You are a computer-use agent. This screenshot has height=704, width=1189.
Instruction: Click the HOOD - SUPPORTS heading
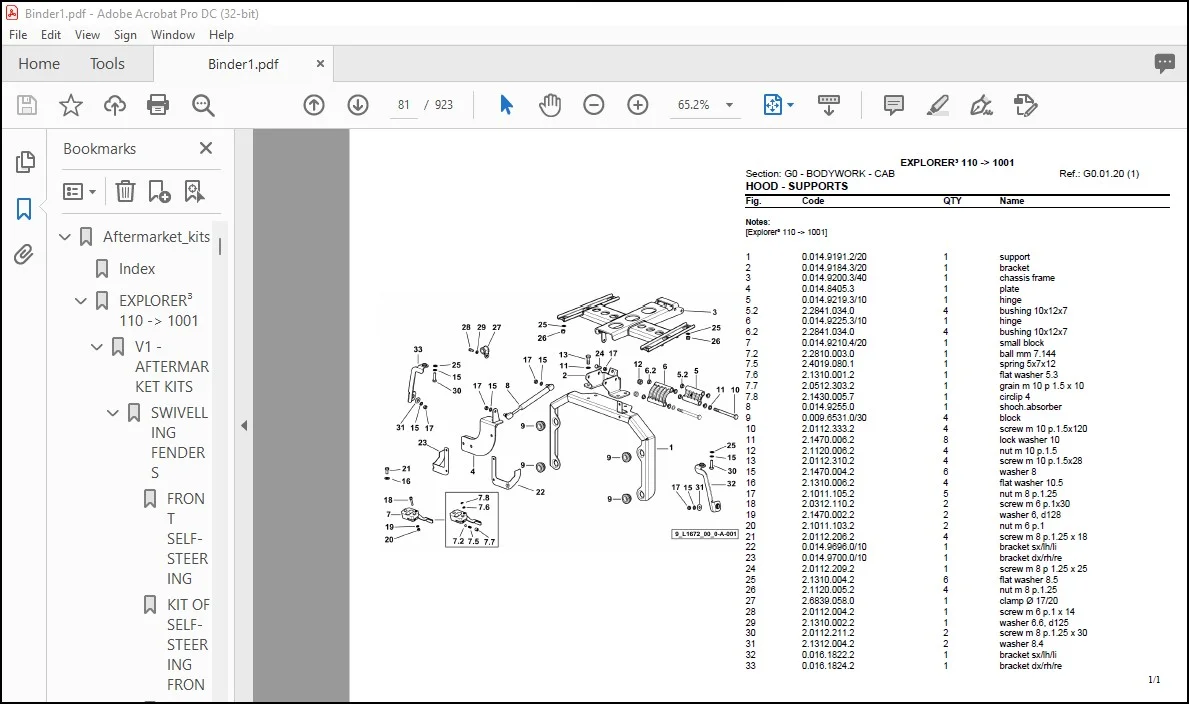(796, 187)
